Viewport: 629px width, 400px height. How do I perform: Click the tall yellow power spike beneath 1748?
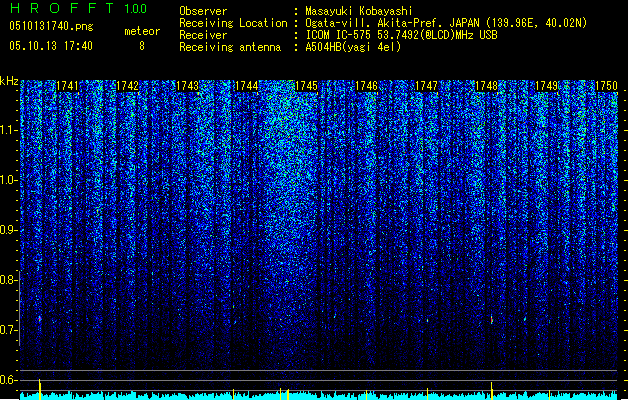[x=491, y=390]
